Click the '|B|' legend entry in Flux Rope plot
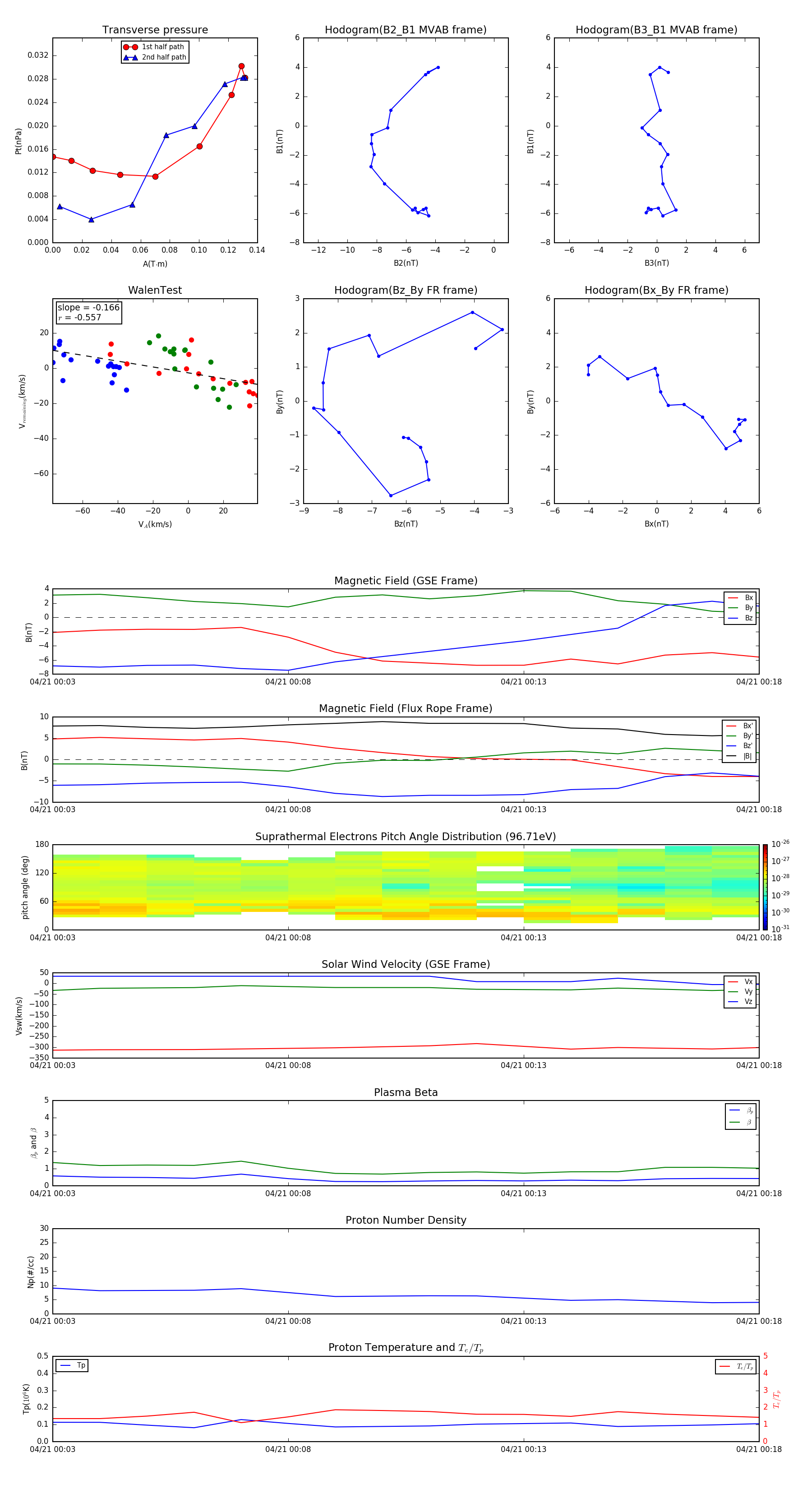812x1489 pixels. pyautogui.click(x=739, y=756)
